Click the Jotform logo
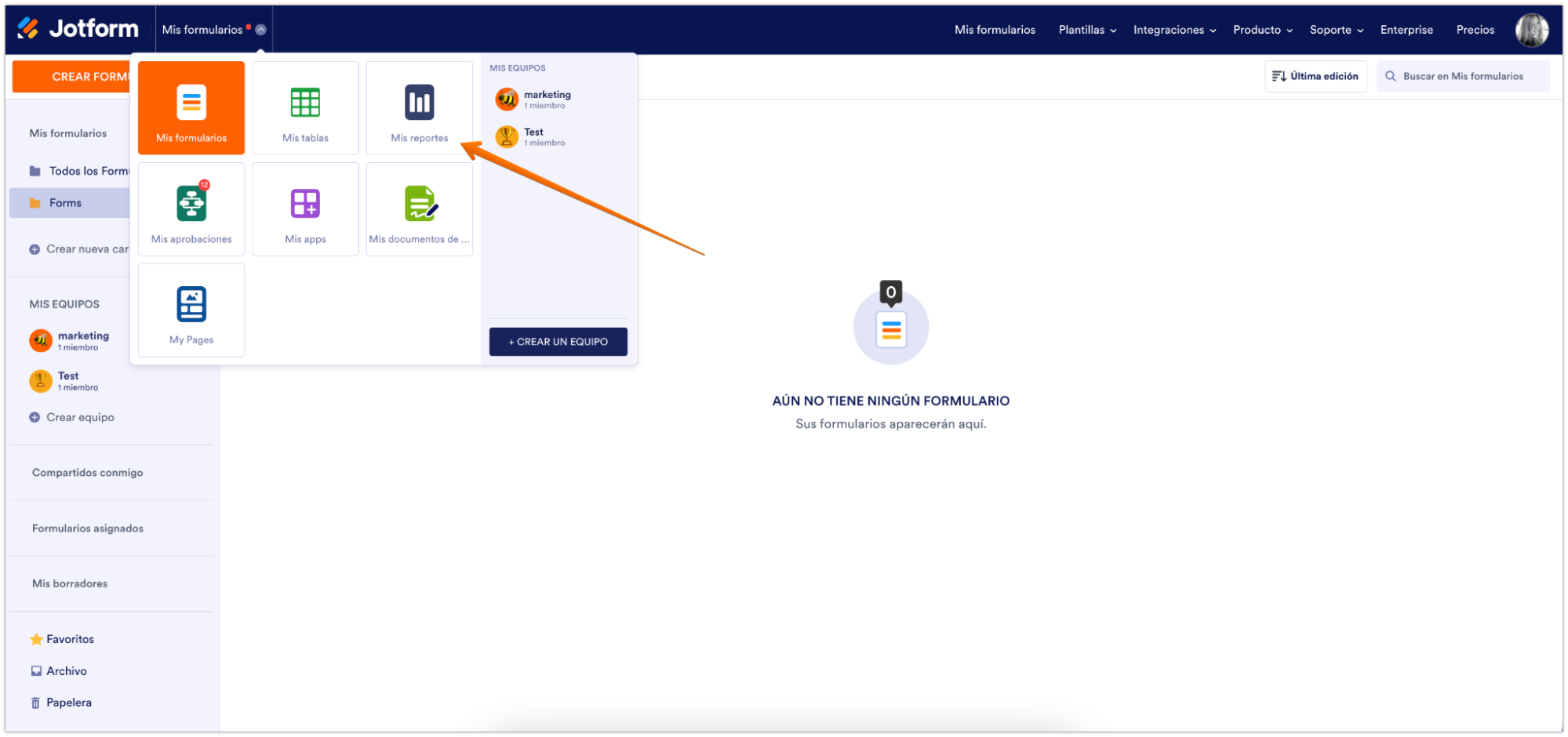 tap(78, 29)
